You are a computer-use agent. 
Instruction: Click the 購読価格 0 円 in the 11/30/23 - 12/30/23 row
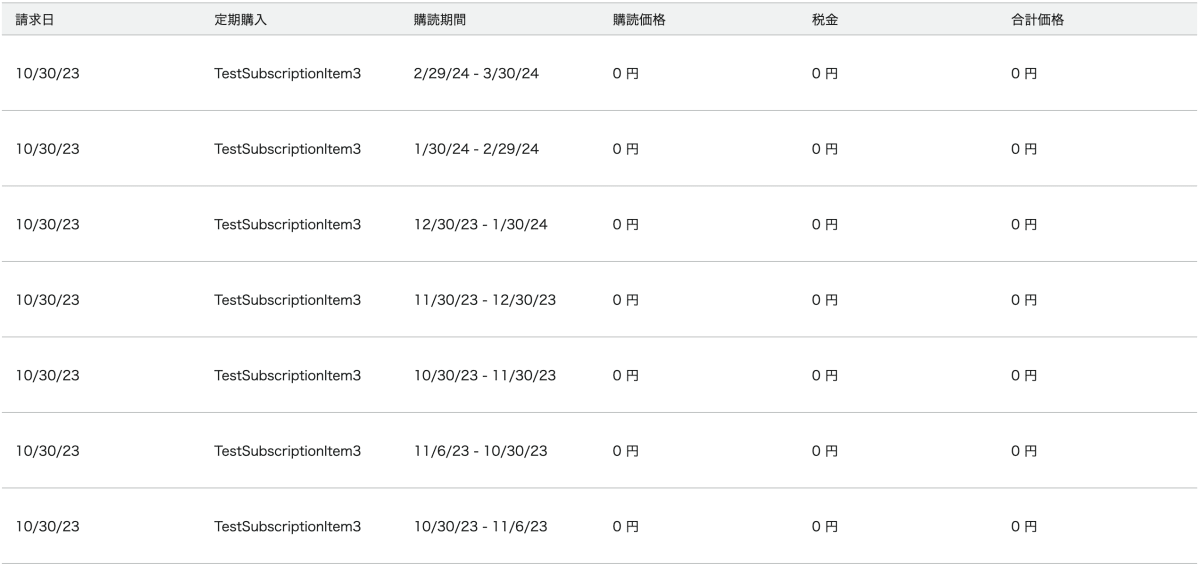click(x=625, y=300)
